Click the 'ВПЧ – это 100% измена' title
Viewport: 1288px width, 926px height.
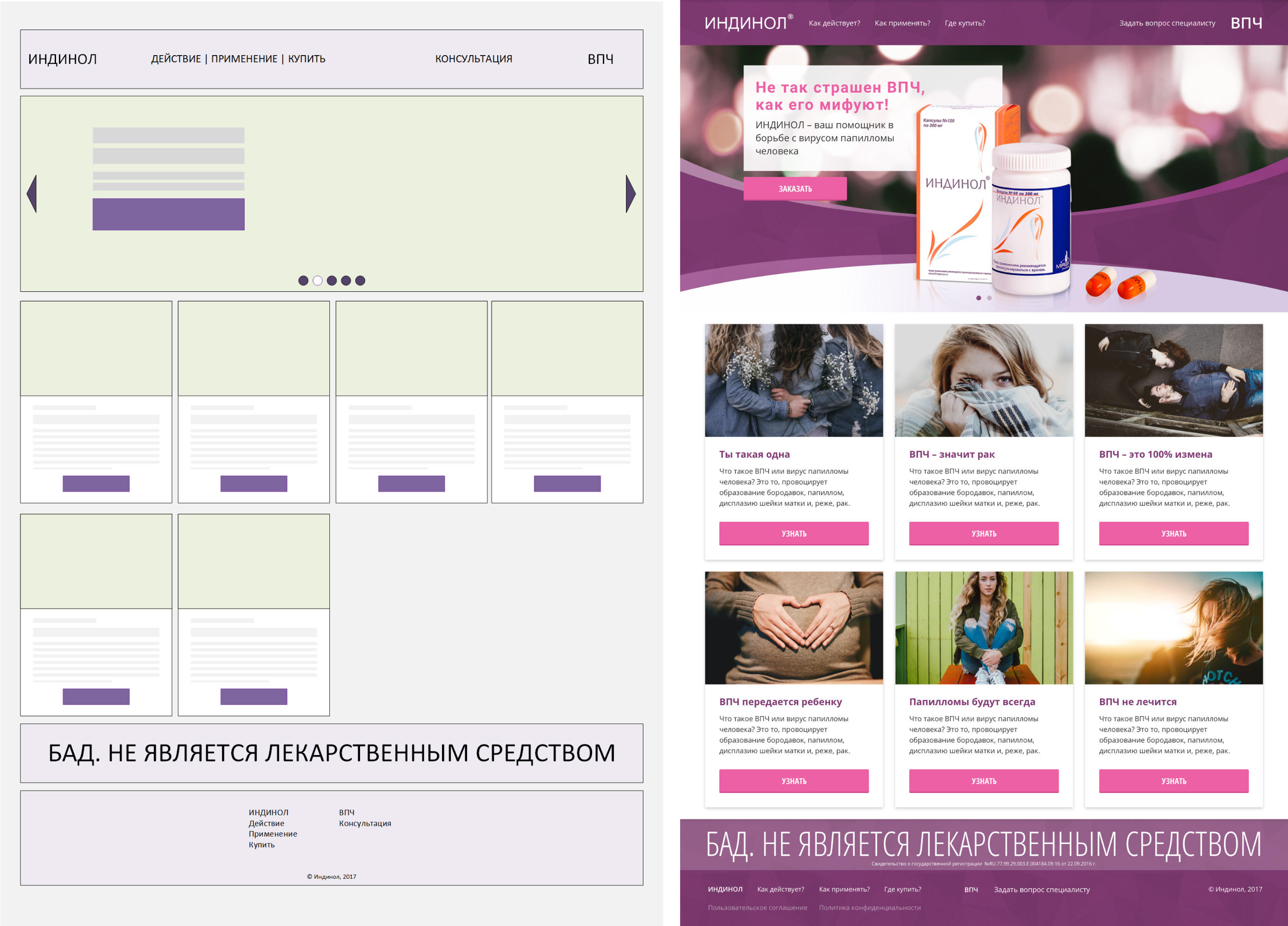click(x=1155, y=454)
